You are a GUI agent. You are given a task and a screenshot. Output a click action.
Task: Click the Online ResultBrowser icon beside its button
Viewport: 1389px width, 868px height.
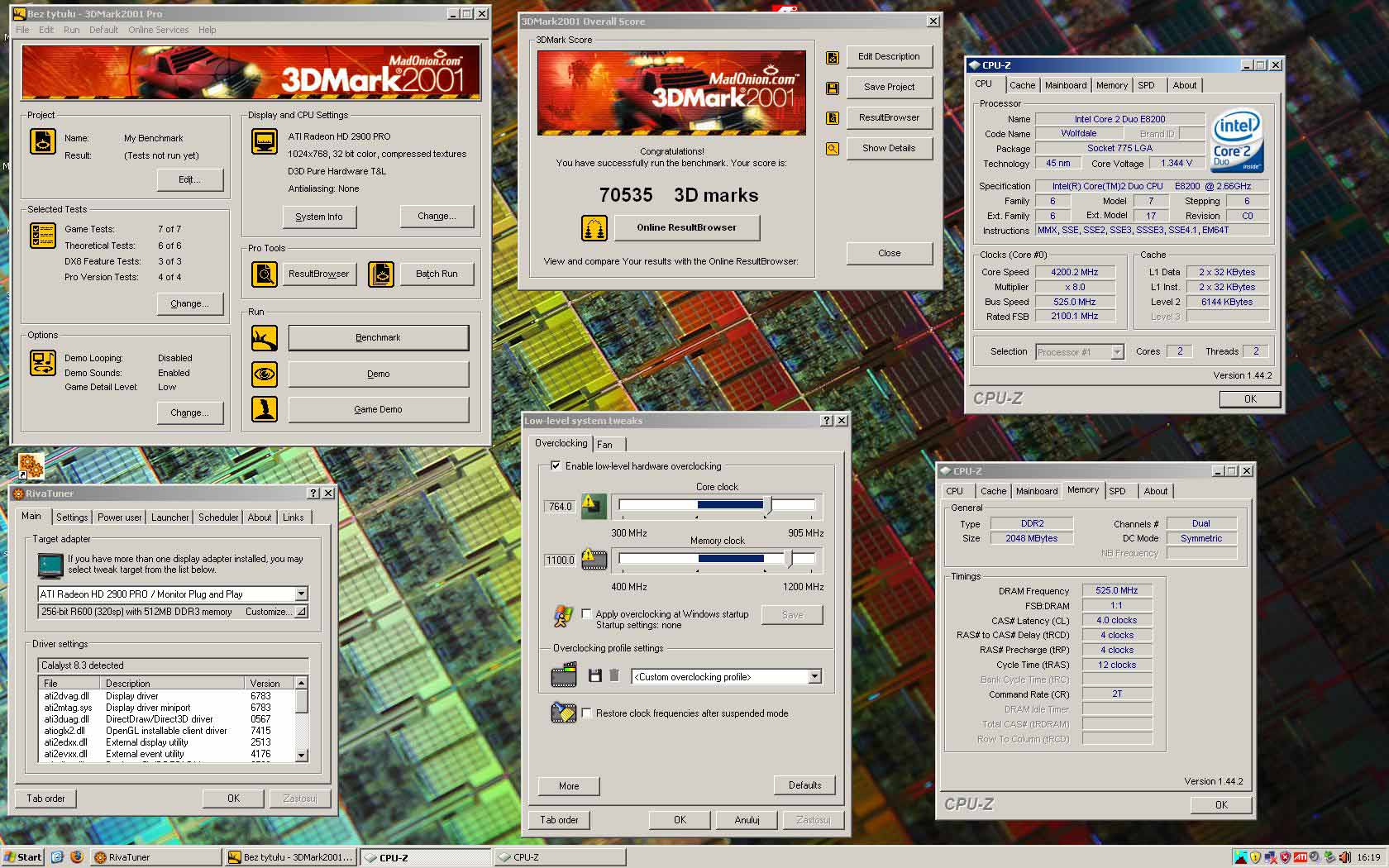[594, 227]
